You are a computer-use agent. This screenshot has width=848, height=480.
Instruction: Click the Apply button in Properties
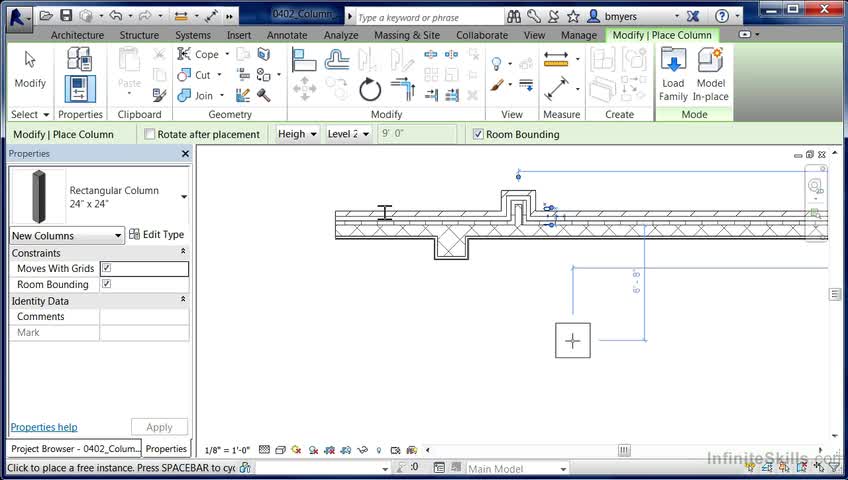(159, 427)
